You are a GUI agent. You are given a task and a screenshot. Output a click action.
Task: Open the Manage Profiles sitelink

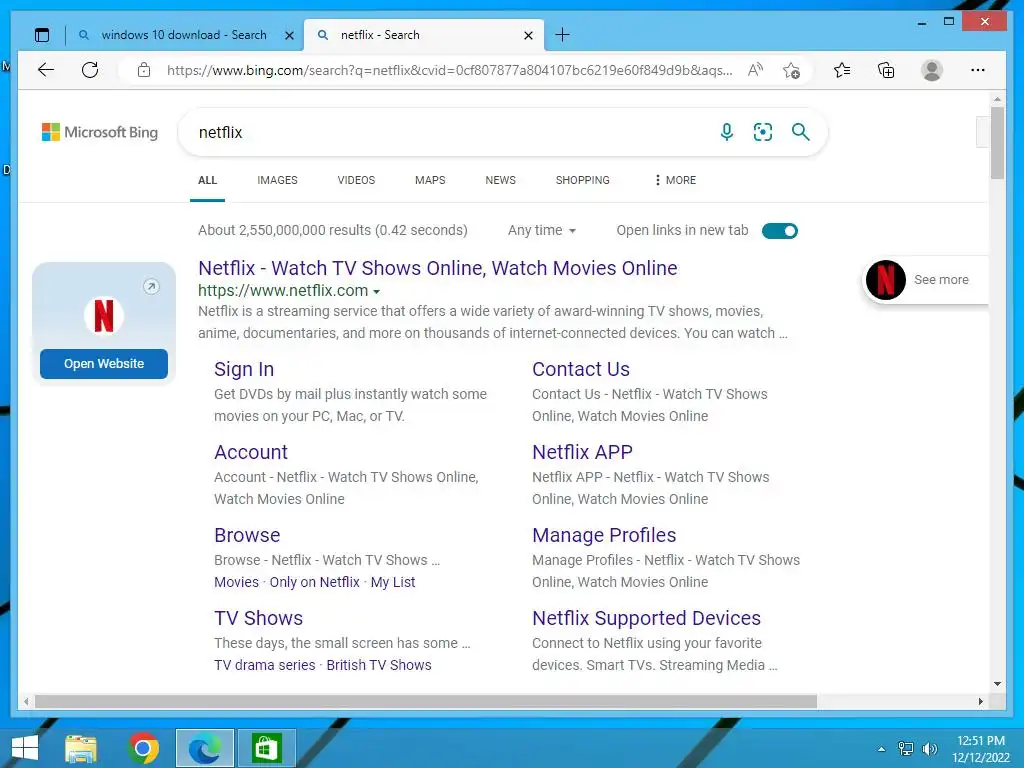tap(604, 535)
